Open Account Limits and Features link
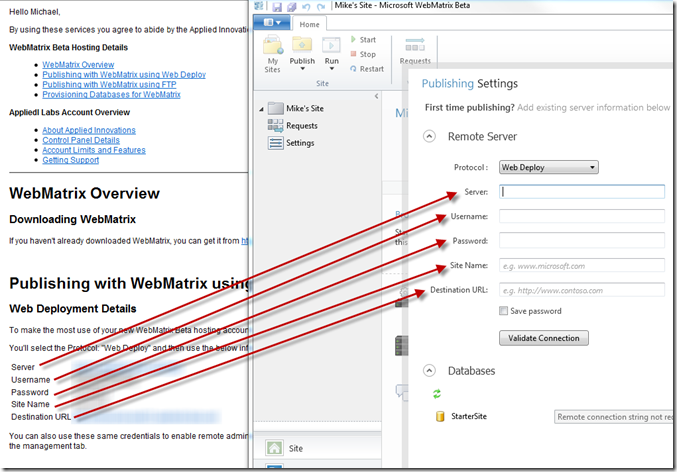 point(94,150)
